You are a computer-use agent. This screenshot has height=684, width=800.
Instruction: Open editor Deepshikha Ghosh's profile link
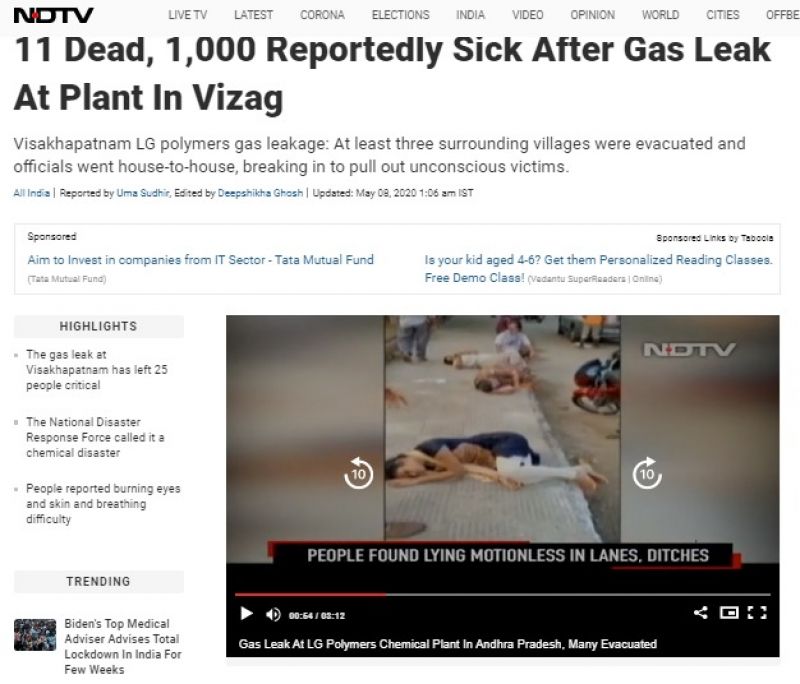(260, 193)
